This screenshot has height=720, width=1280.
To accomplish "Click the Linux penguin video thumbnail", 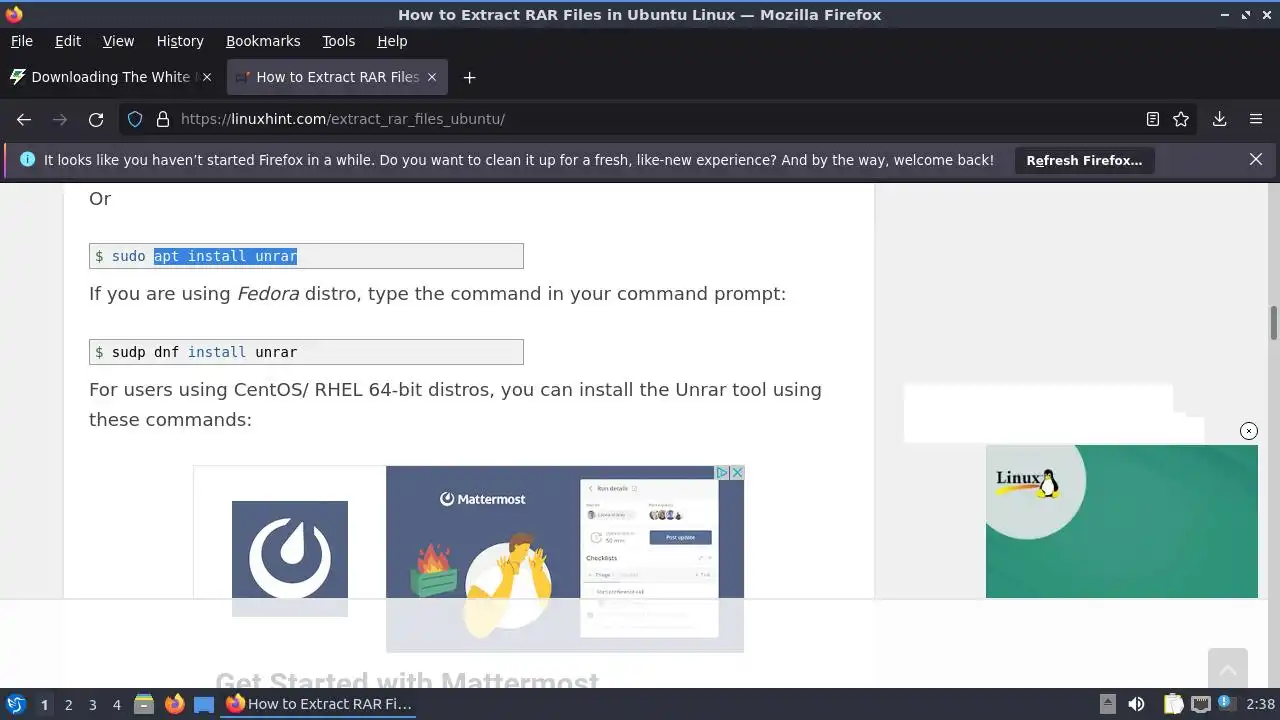I will click(x=1122, y=521).
